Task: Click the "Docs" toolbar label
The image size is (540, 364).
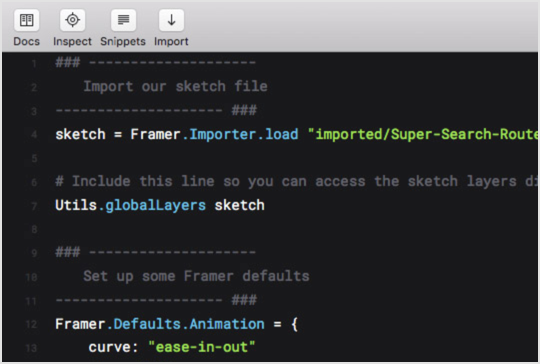Action: (x=27, y=41)
